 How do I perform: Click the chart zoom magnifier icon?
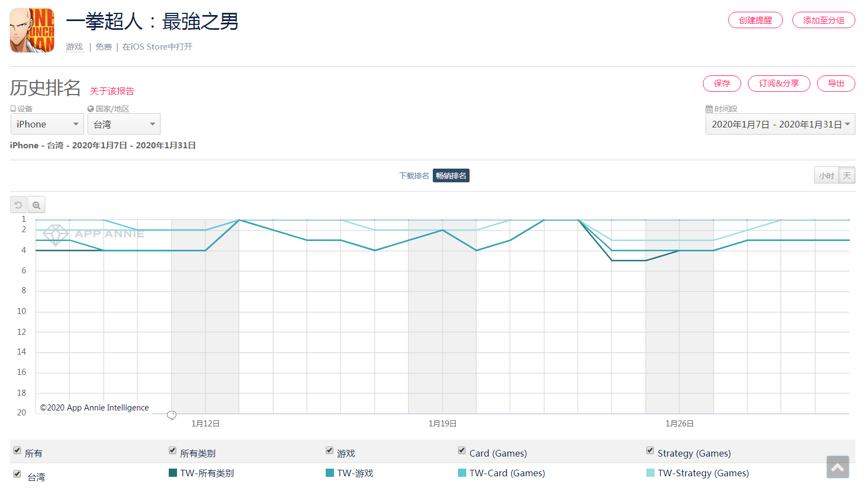(x=37, y=205)
